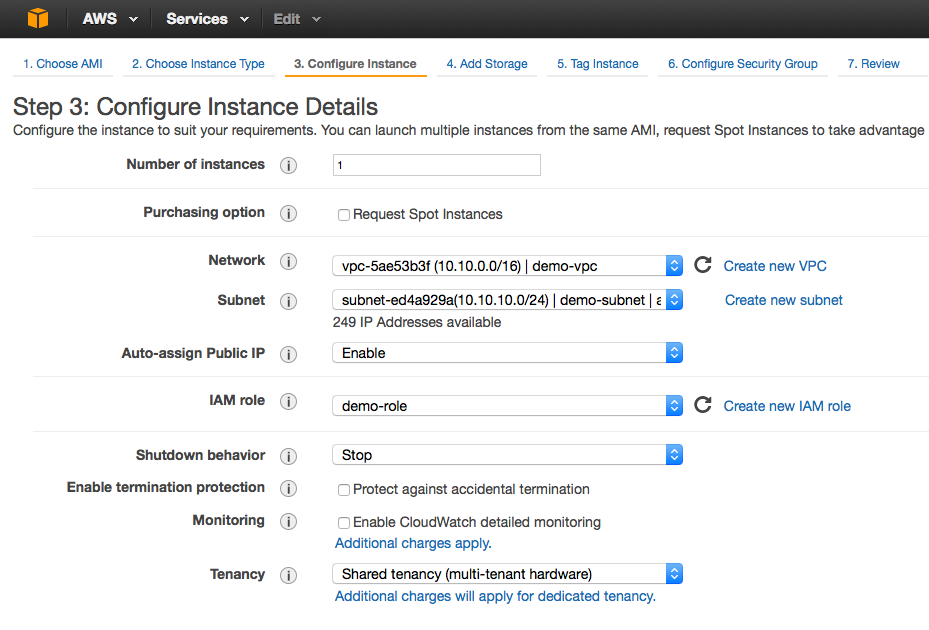Image resolution: width=929 pixels, height=630 pixels.
Task: Click Create new VPC link
Action: tap(775, 266)
